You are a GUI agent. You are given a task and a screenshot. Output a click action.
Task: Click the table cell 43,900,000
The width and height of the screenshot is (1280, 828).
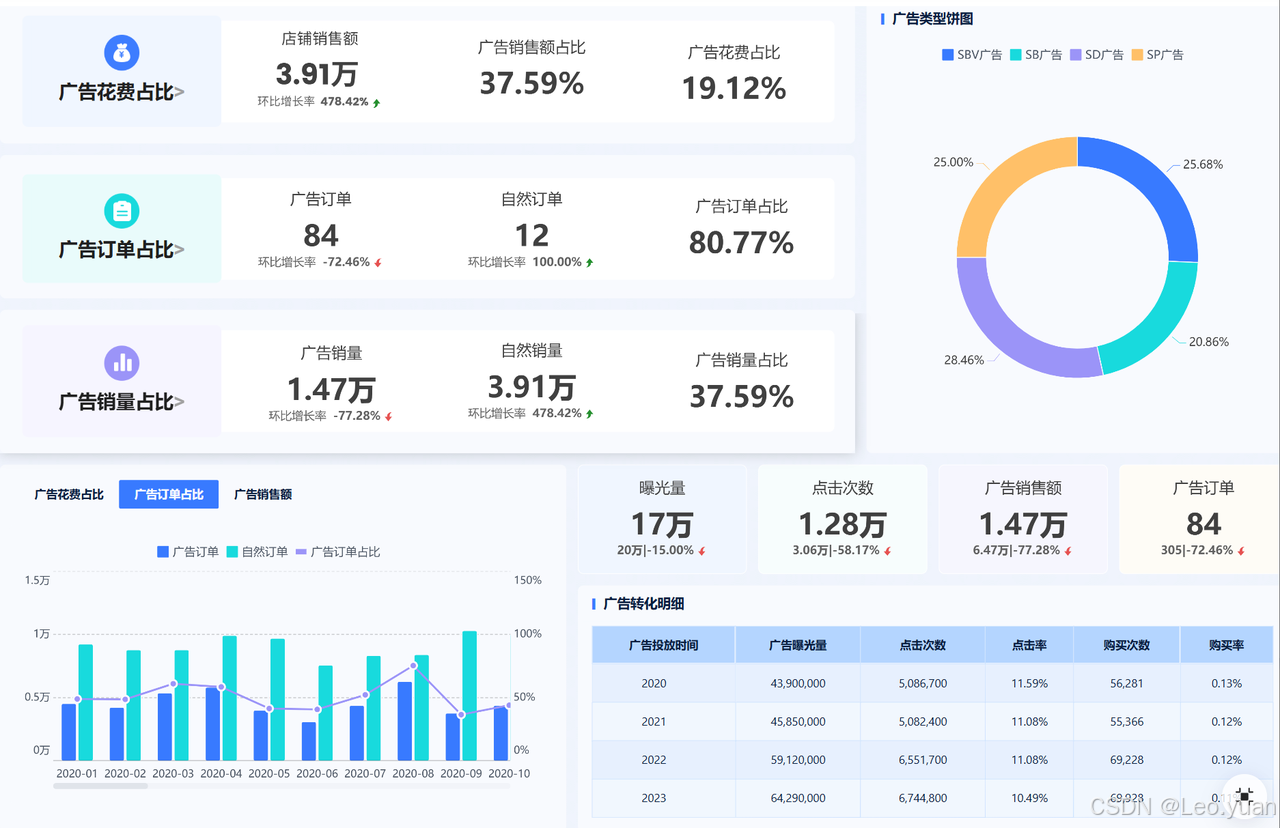(798, 683)
